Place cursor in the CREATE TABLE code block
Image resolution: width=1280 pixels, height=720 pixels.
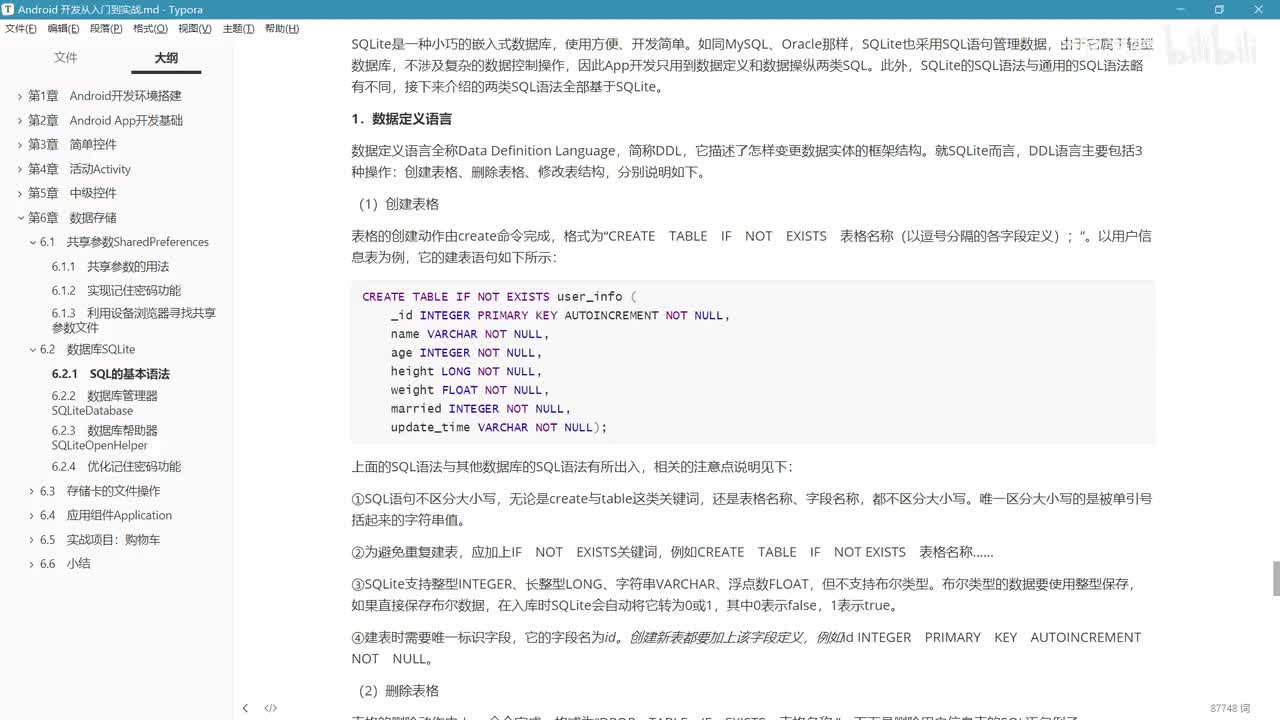click(x=753, y=362)
